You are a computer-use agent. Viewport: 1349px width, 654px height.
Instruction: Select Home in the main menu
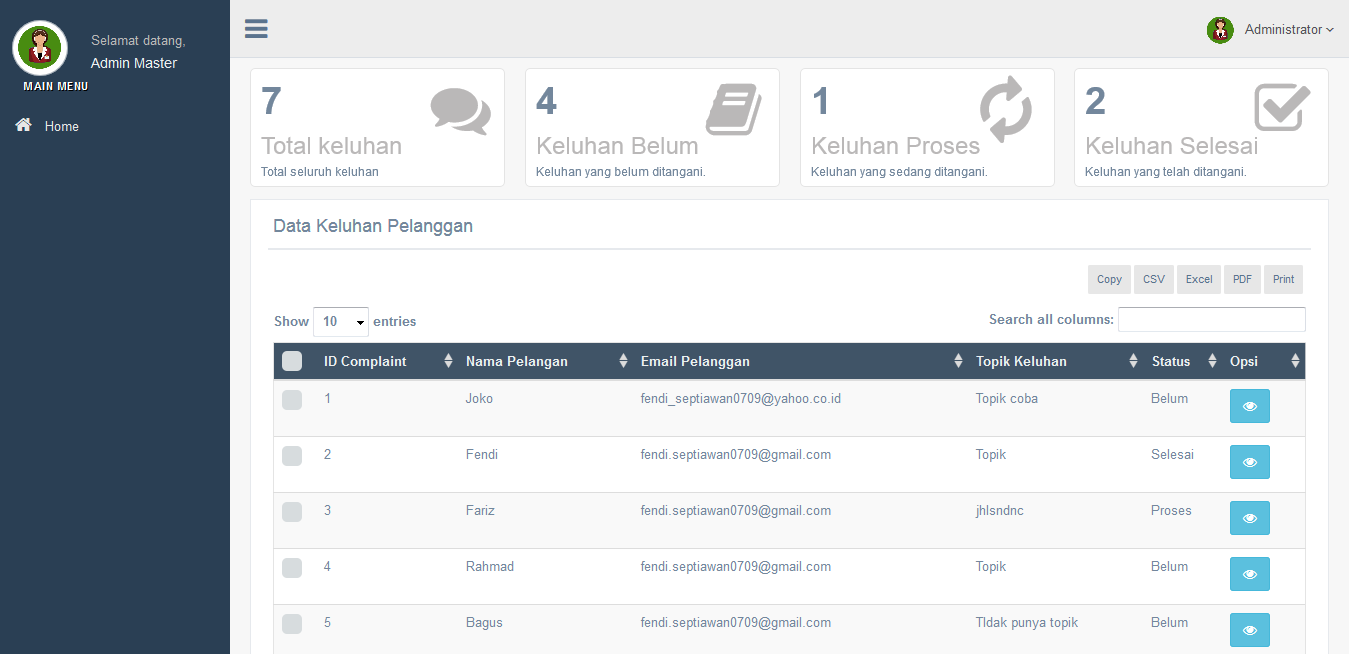[61, 125]
